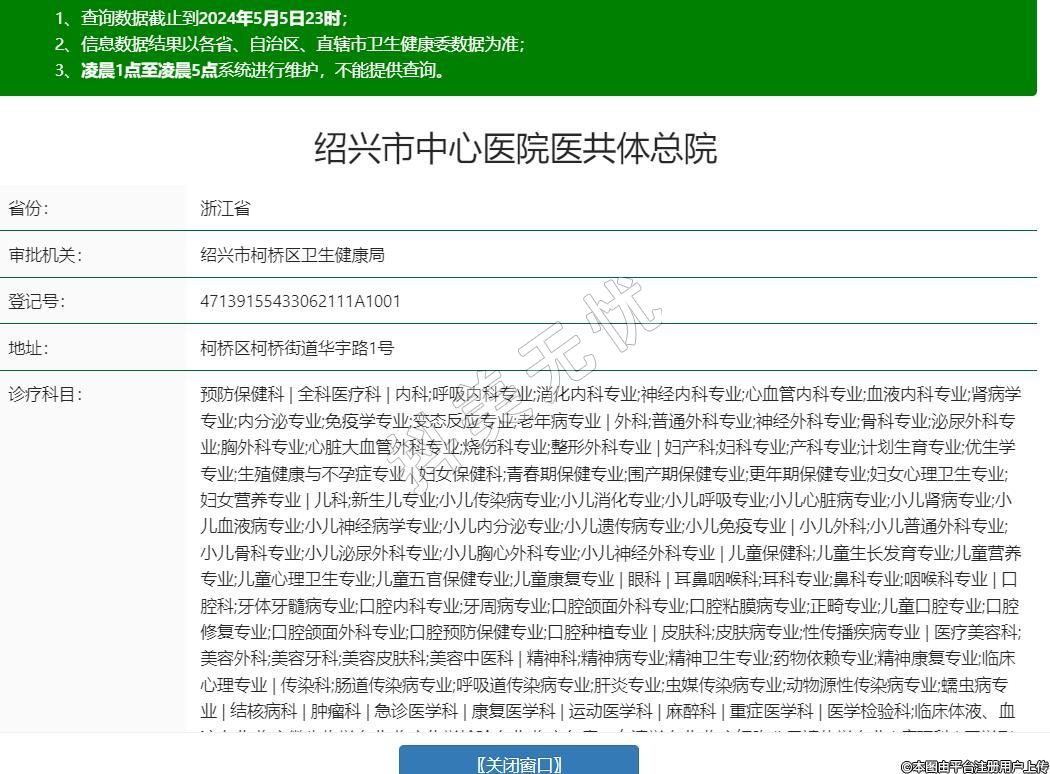1050x774 pixels.
Task: Click 麻醉科 in the department list
Action: pyautogui.click(x=692, y=711)
